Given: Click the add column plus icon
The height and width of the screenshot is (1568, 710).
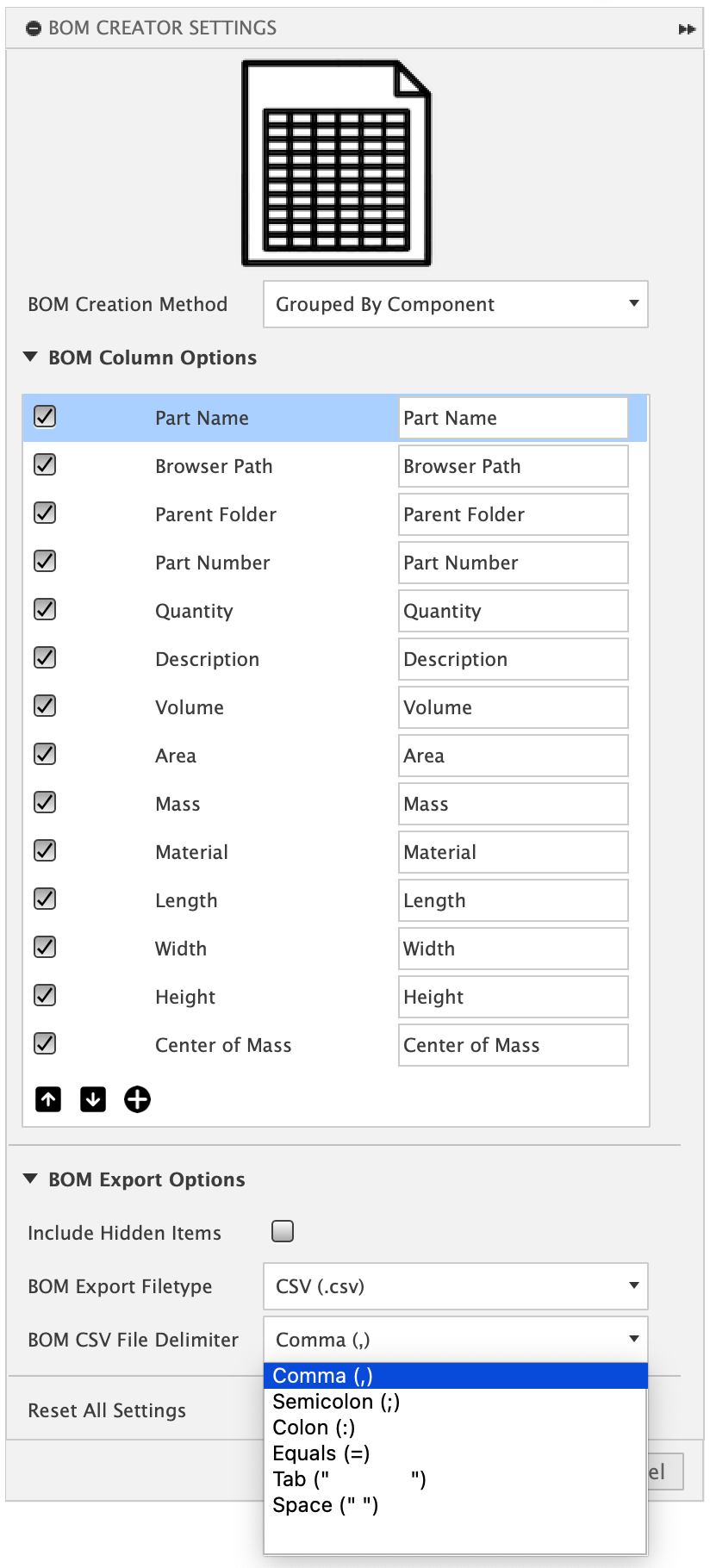Looking at the screenshot, I should (x=137, y=1099).
